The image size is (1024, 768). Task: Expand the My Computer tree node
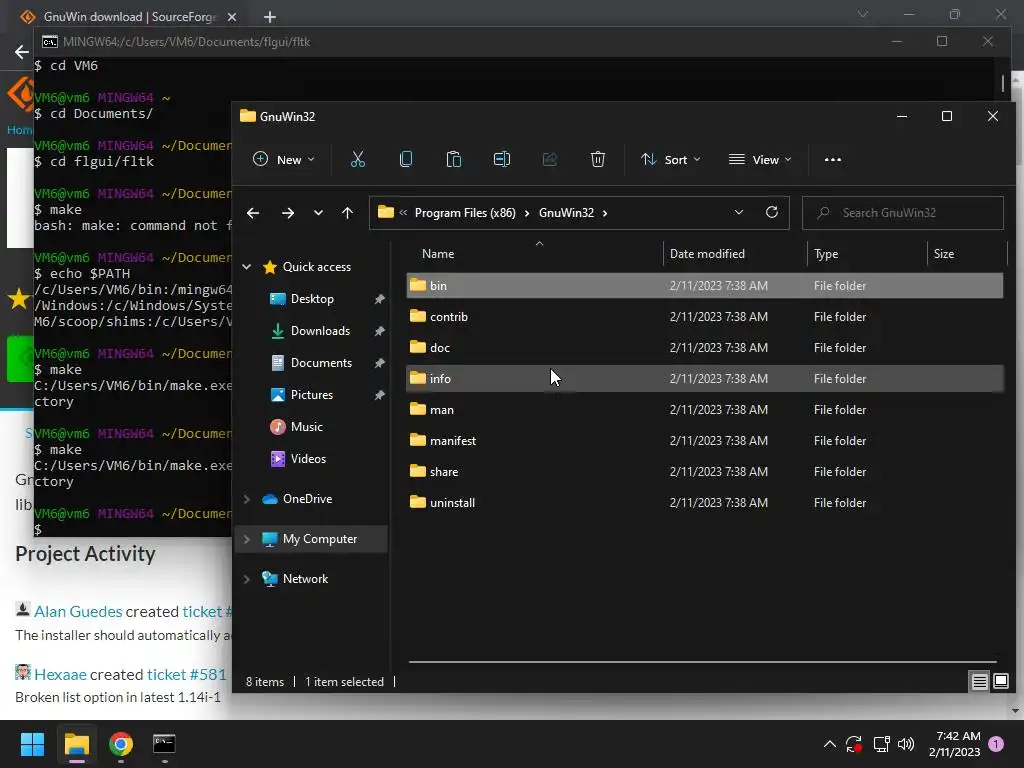[247, 539]
